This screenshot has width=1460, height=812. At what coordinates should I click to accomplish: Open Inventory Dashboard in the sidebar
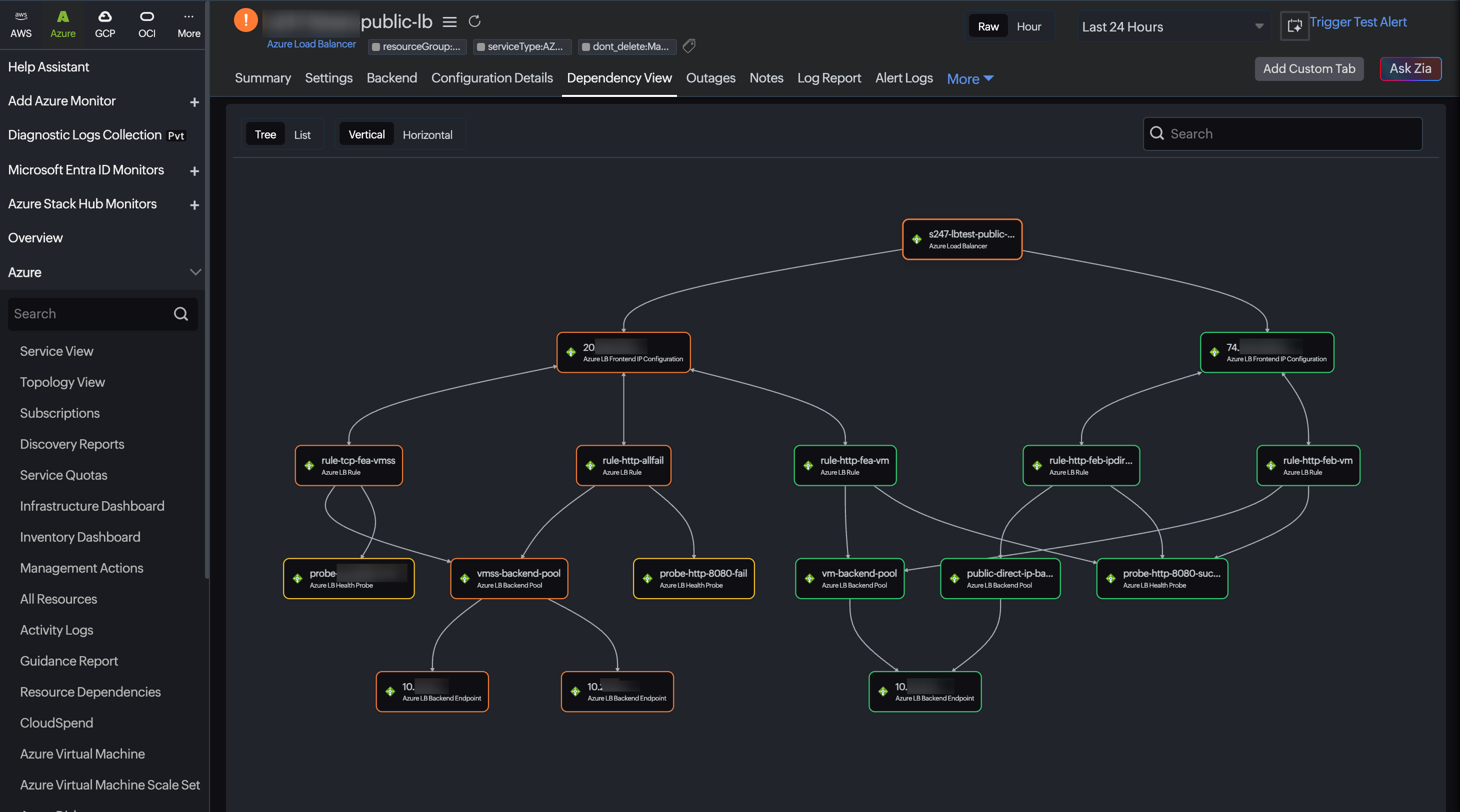(80, 537)
